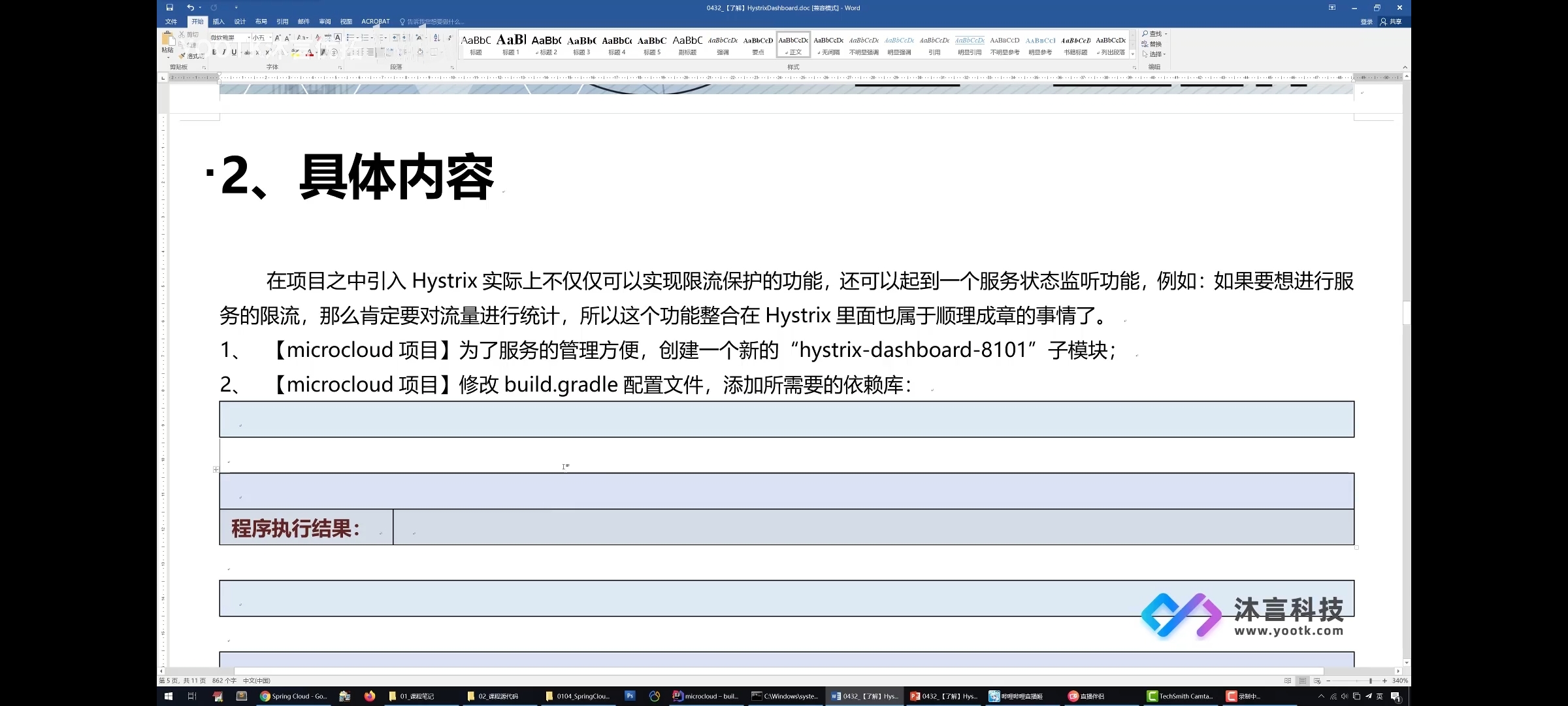Open the 文件 menu
This screenshot has height=706, width=1568.
171,22
